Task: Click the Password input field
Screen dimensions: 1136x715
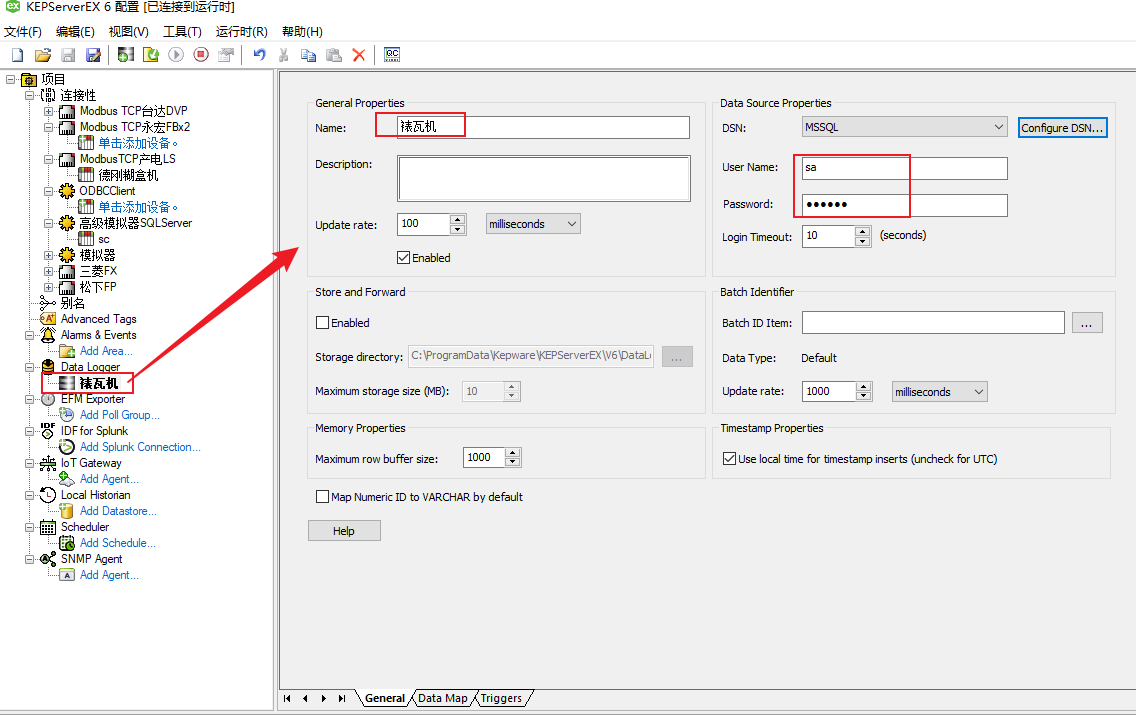Action: (904, 205)
